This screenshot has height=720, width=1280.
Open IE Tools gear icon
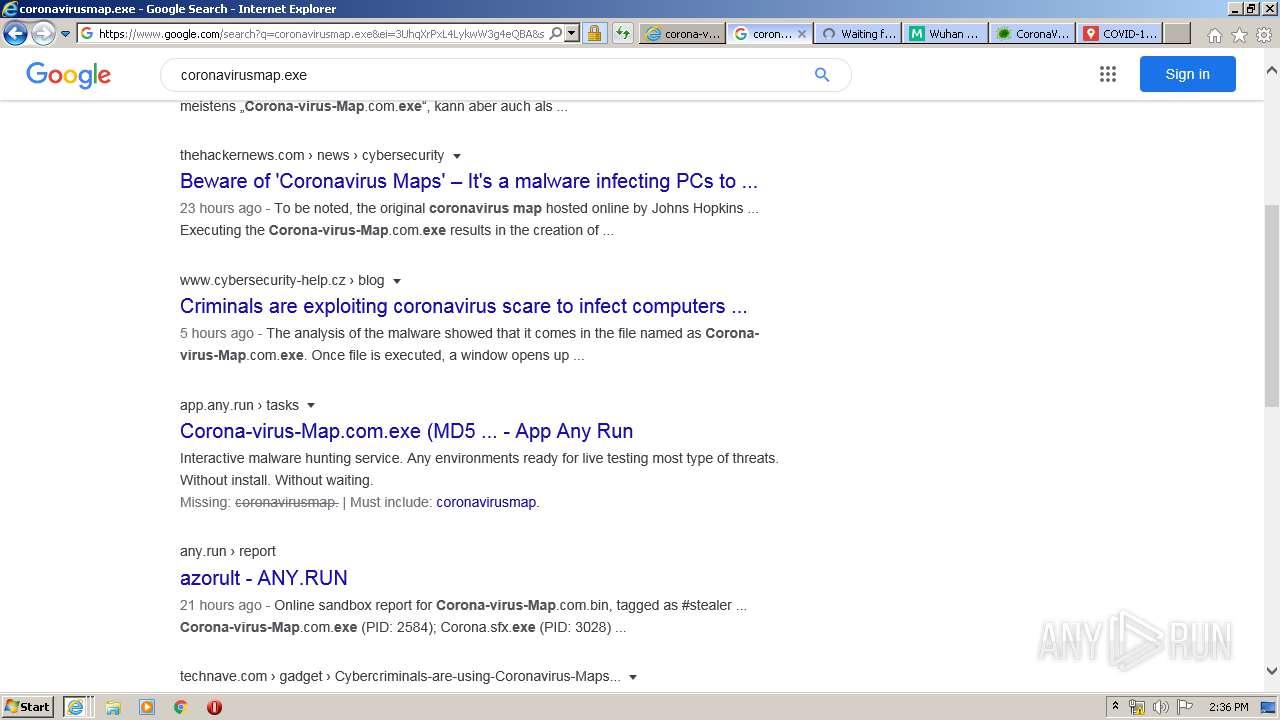point(1264,34)
